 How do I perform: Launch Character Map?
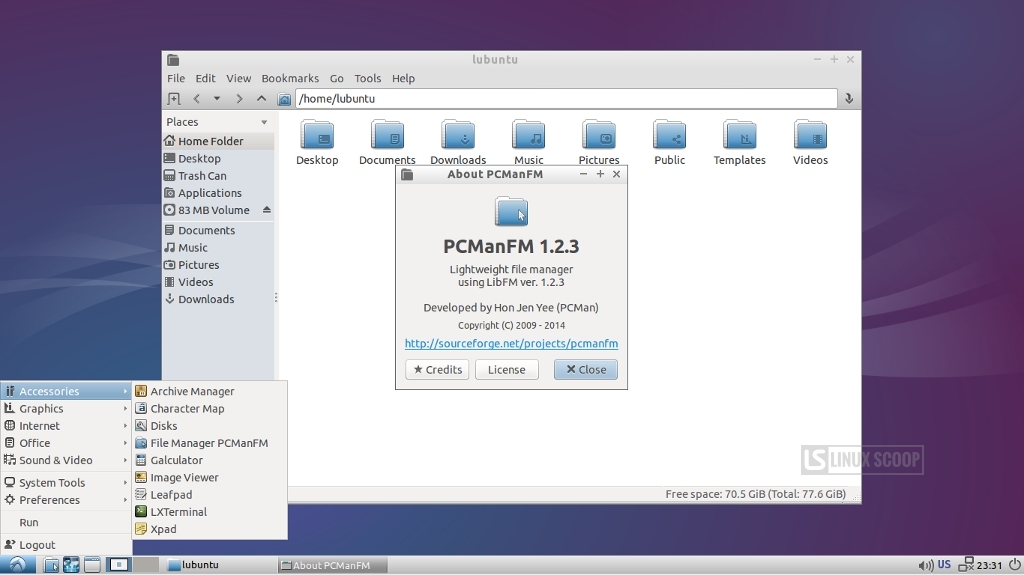(x=210, y=408)
